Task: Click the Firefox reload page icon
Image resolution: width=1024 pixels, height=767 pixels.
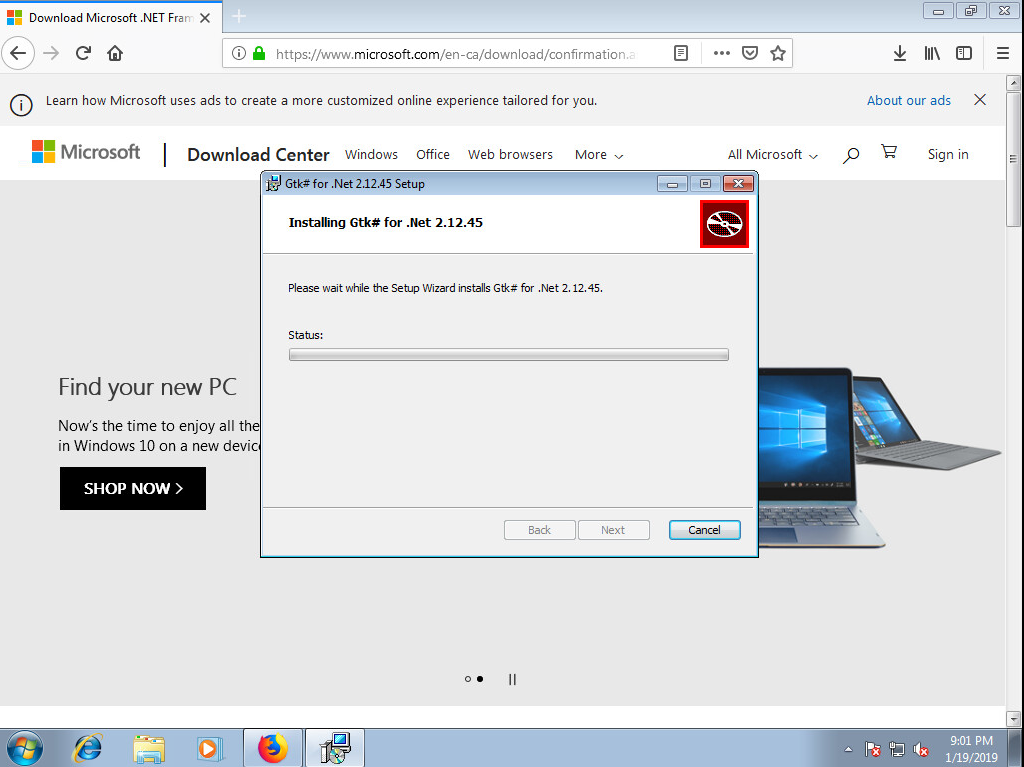Action: pos(84,53)
